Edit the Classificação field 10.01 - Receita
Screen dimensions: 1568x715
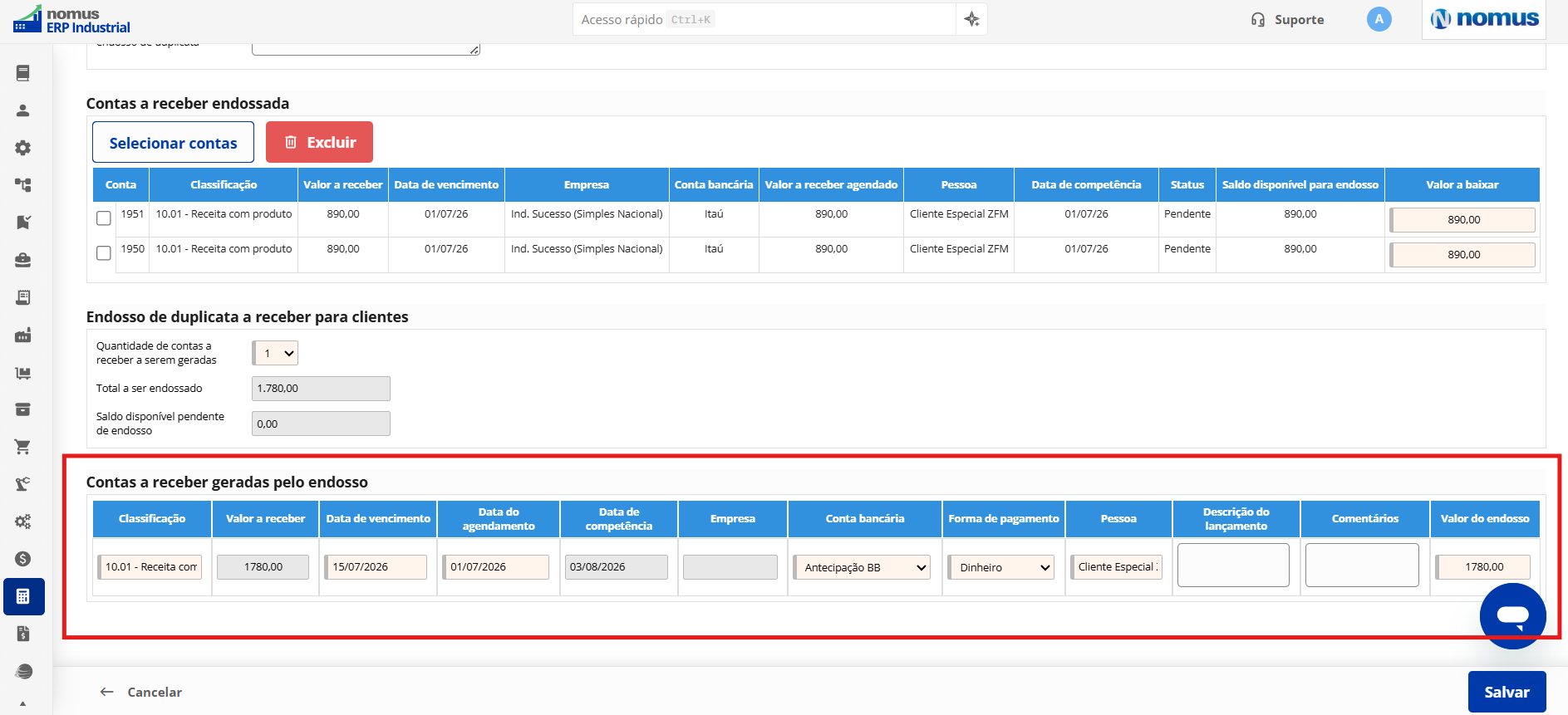point(150,567)
